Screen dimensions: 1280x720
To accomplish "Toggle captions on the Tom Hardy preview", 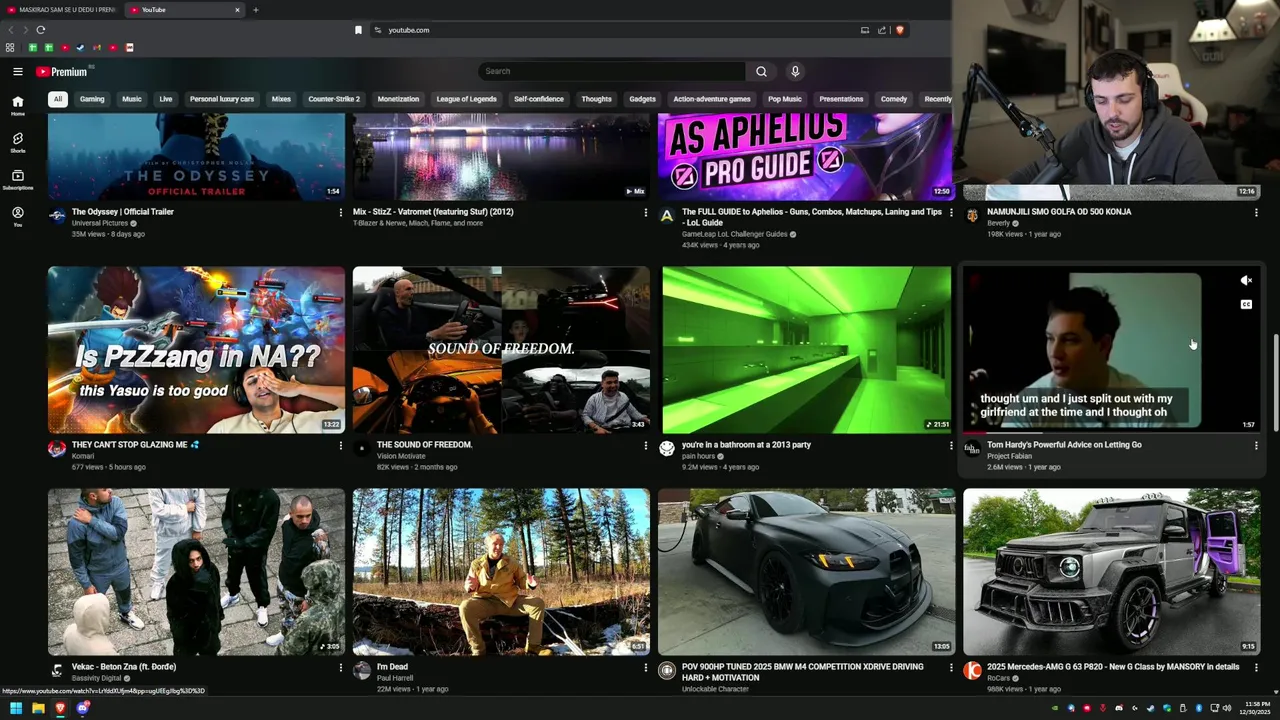I will tap(1246, 304).
